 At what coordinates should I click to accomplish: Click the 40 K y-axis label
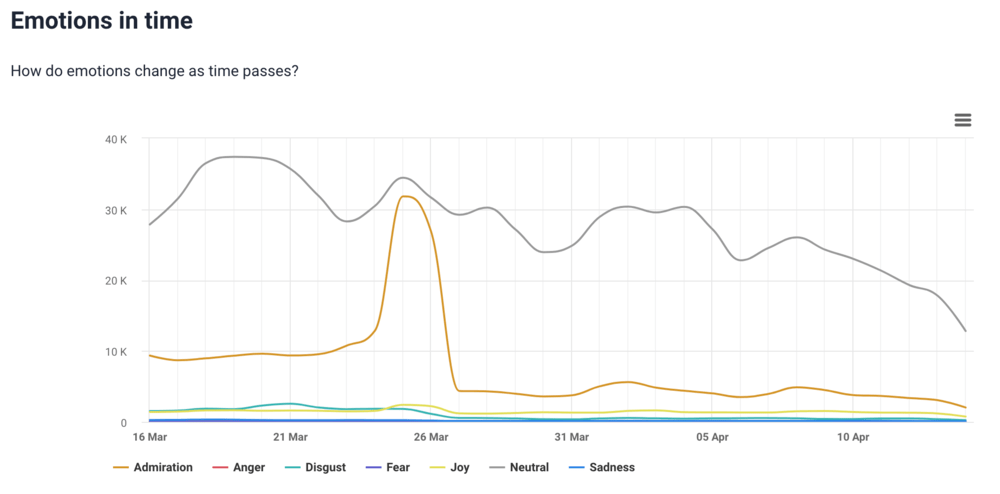point(116,139)
